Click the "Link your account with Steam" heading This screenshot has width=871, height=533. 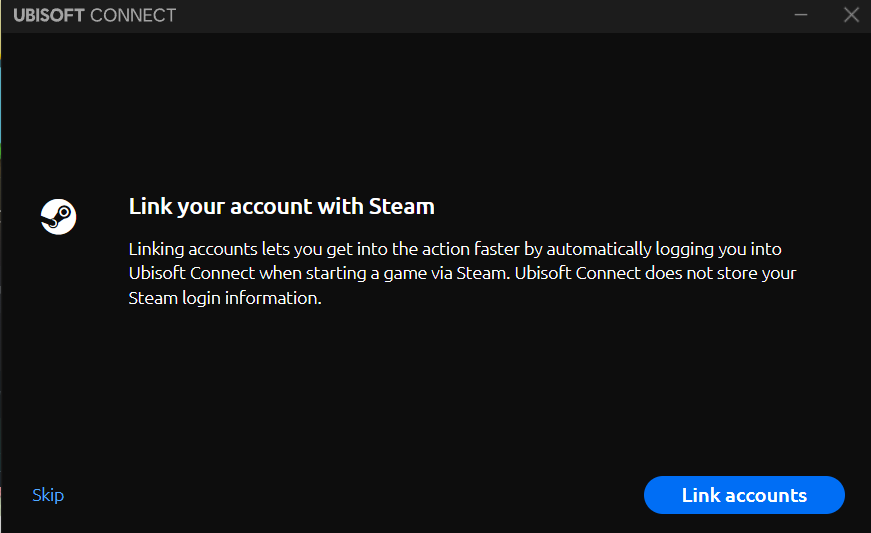coord(281,207)
